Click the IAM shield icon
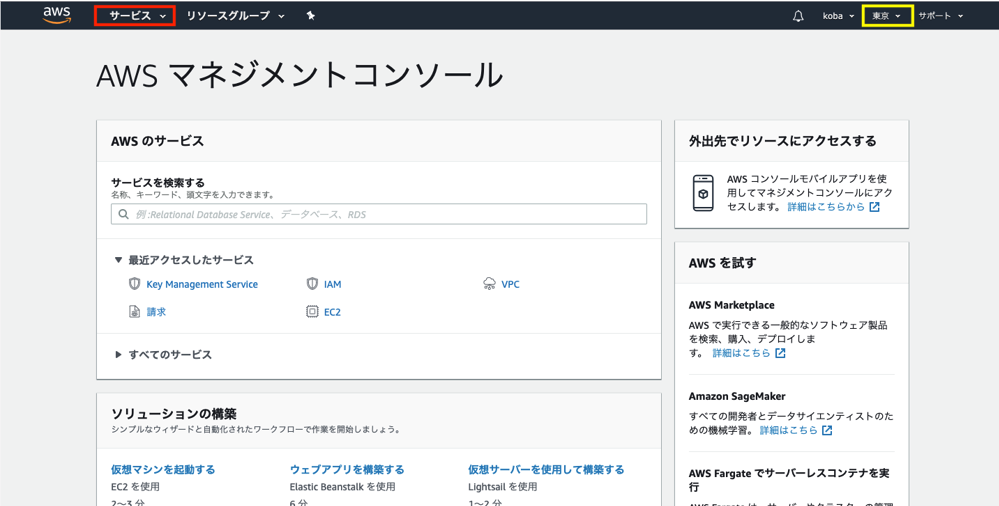Screen dimensions: 999x506 [x=312, y=284]
